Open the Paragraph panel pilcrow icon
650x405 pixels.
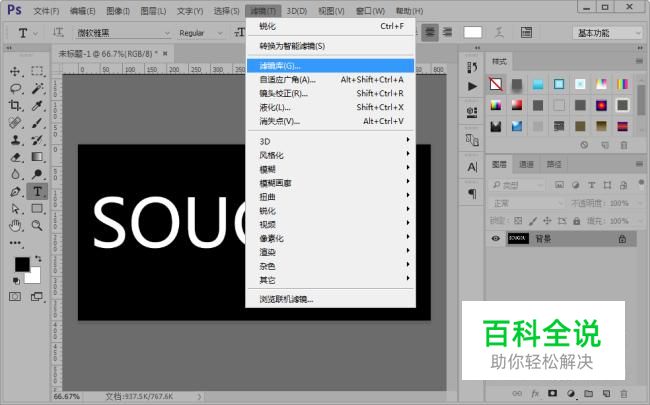click(x=472, y=194)
